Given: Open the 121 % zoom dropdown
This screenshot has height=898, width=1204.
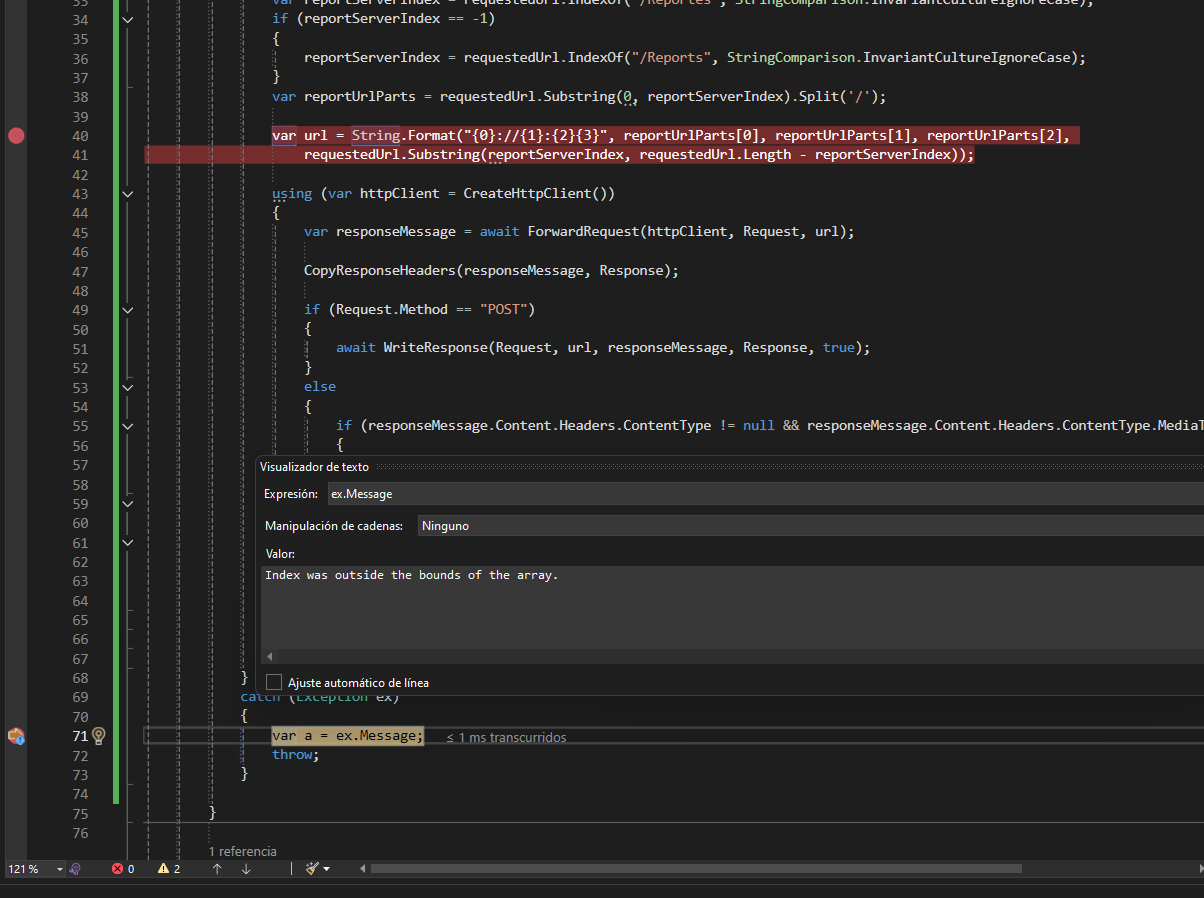Looking at the screenshot, I should [34, 869].
